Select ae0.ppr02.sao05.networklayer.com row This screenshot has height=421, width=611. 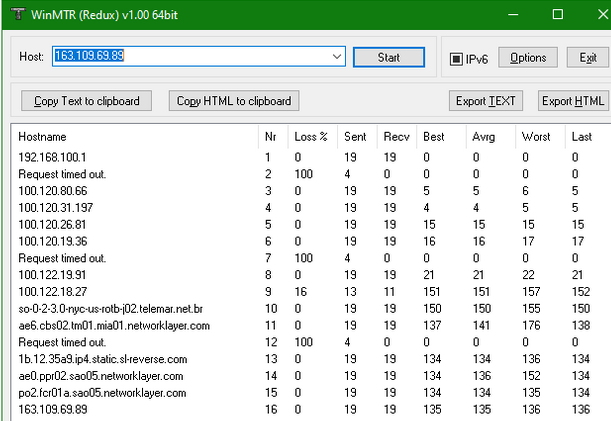[311, 376]
